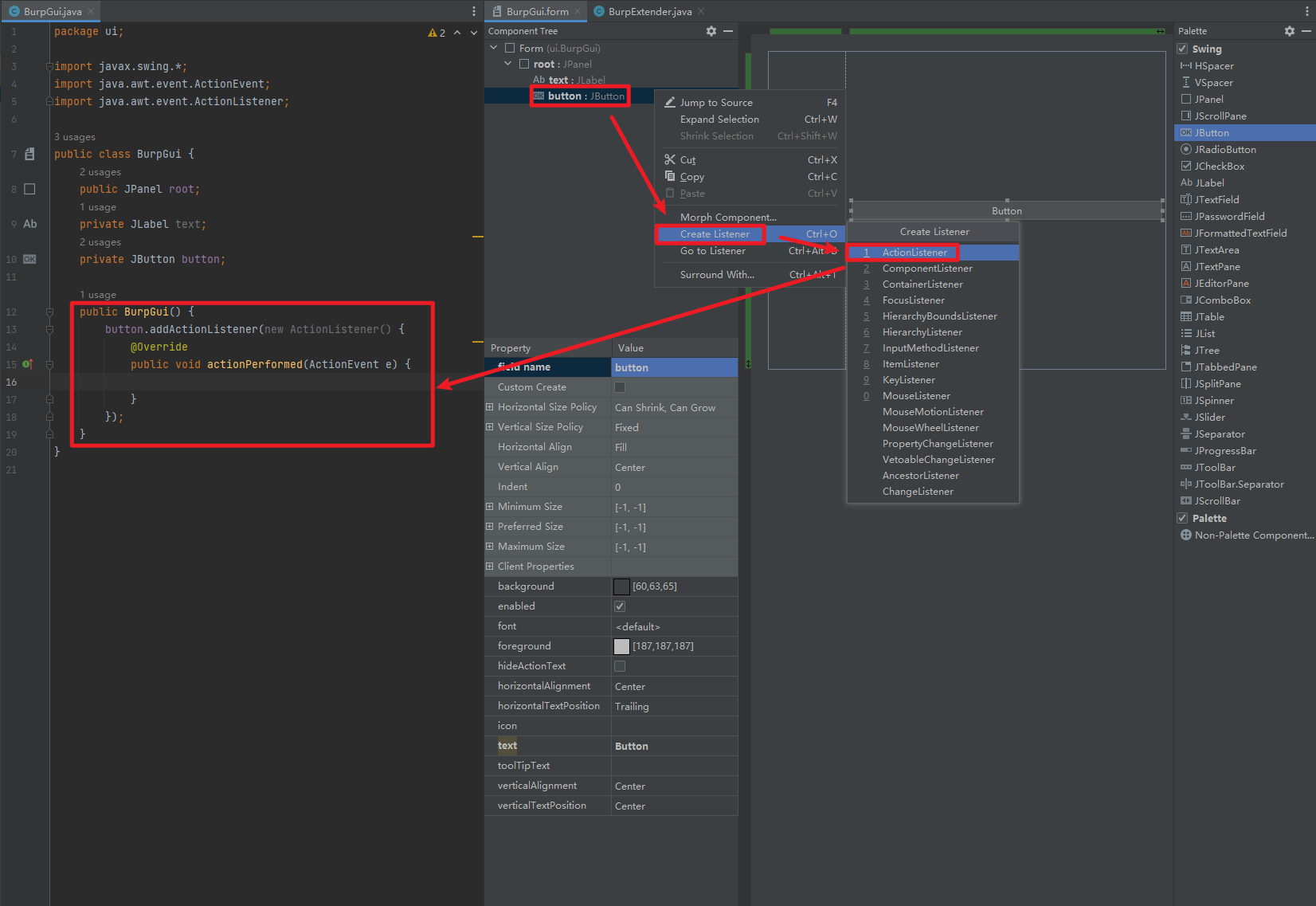This screenshot has width=1316, height=906.
Task: Choose Jump to Source menu item
Action: tap(750, 103)
